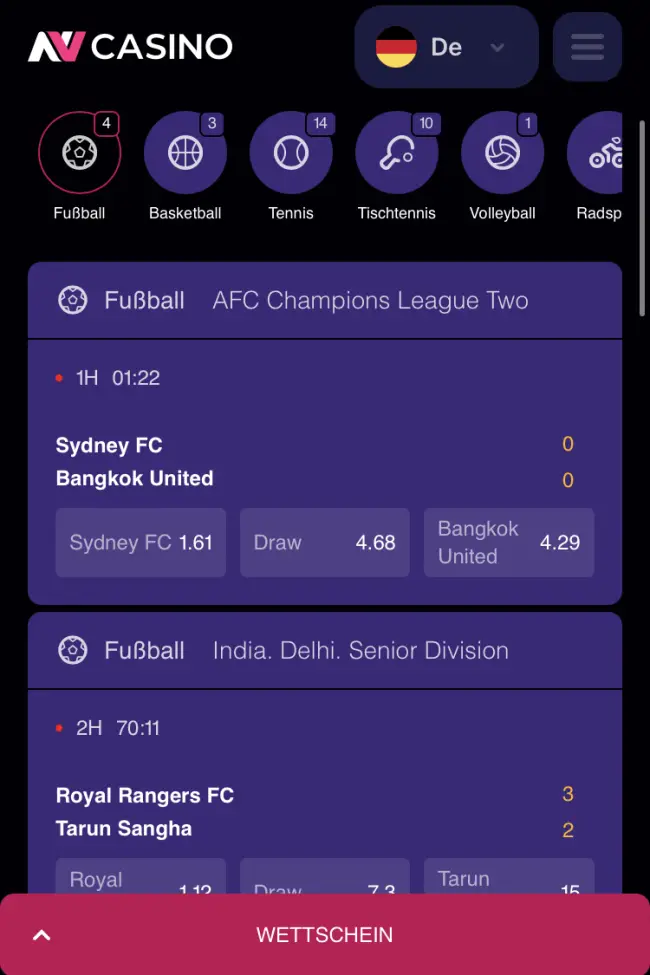
Task: Select the Fußball sport icon
Action: click(x=80, y=152)
